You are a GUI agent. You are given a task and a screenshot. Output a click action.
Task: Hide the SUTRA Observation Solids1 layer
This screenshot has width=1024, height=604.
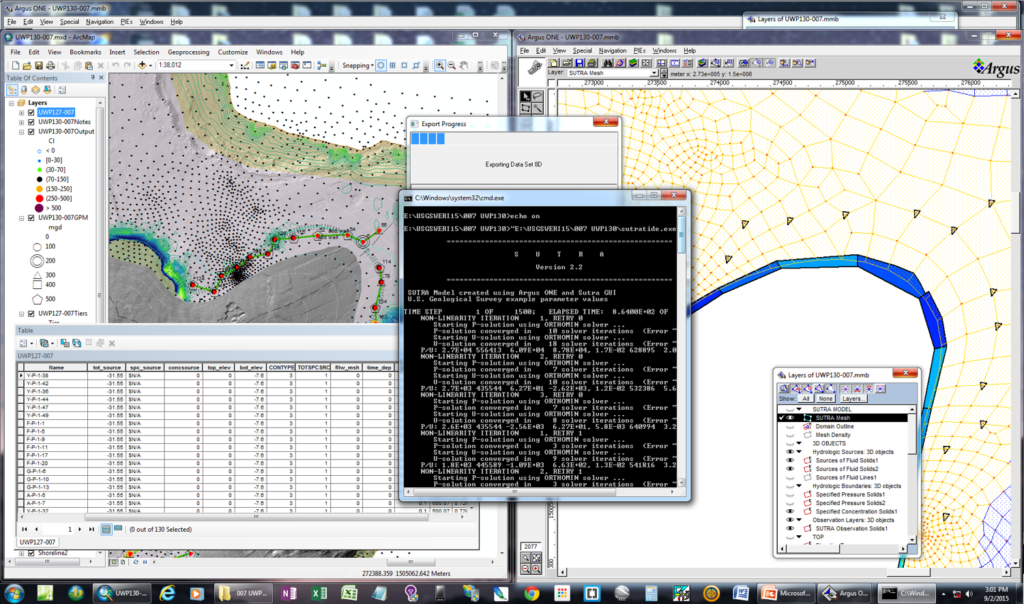click(x=790, y=528)
